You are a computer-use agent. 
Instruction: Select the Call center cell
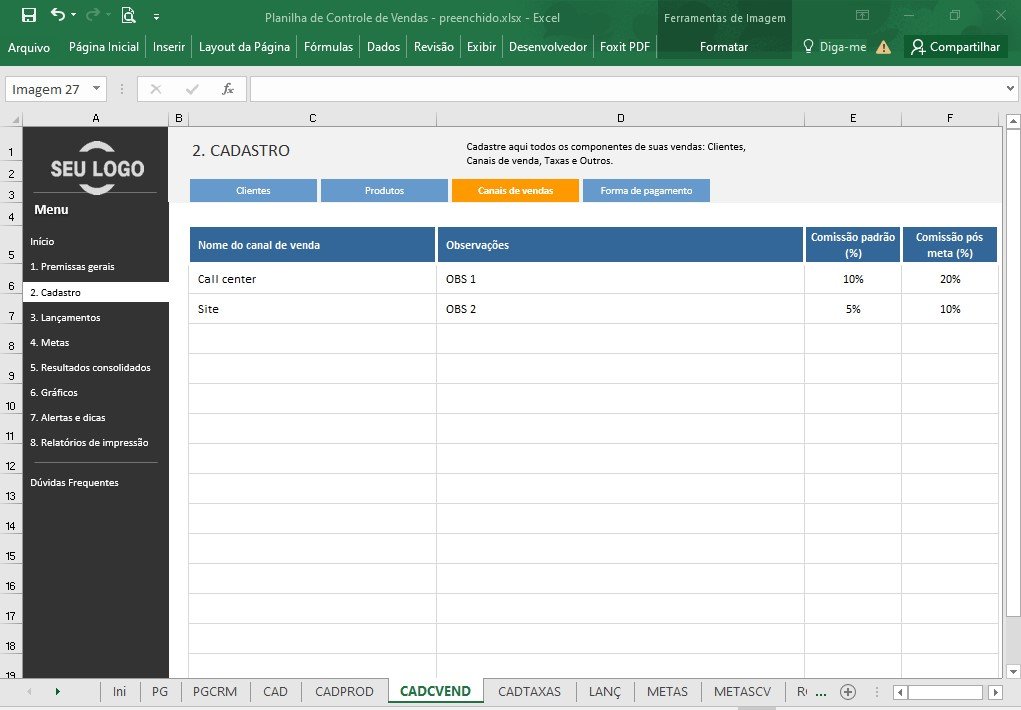(x=313, y=279)
